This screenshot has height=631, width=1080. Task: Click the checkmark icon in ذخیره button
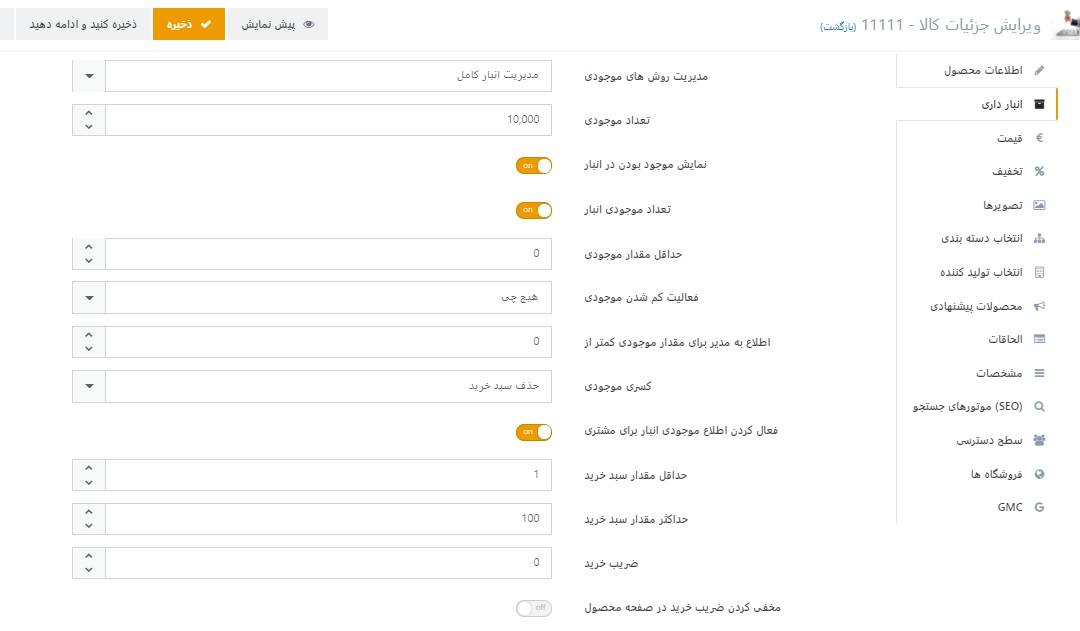point(205,24)
